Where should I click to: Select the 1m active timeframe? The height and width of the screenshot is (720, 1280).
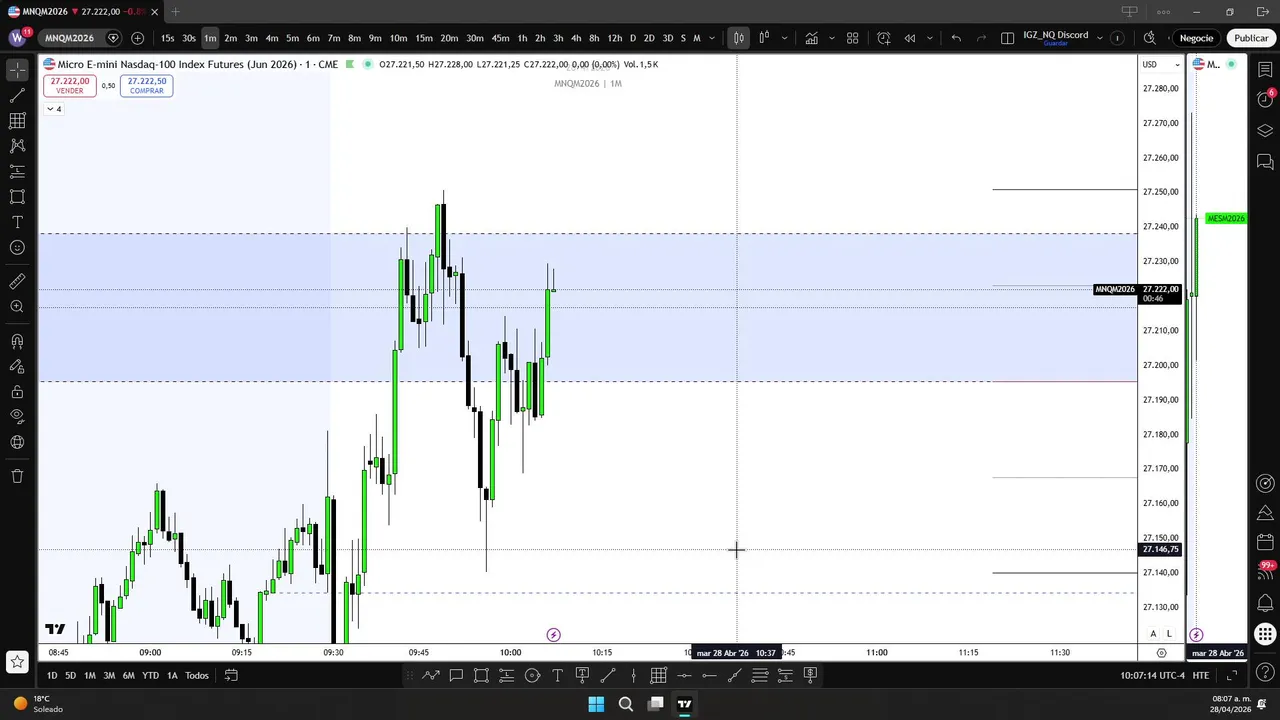[x=210, y=38]
